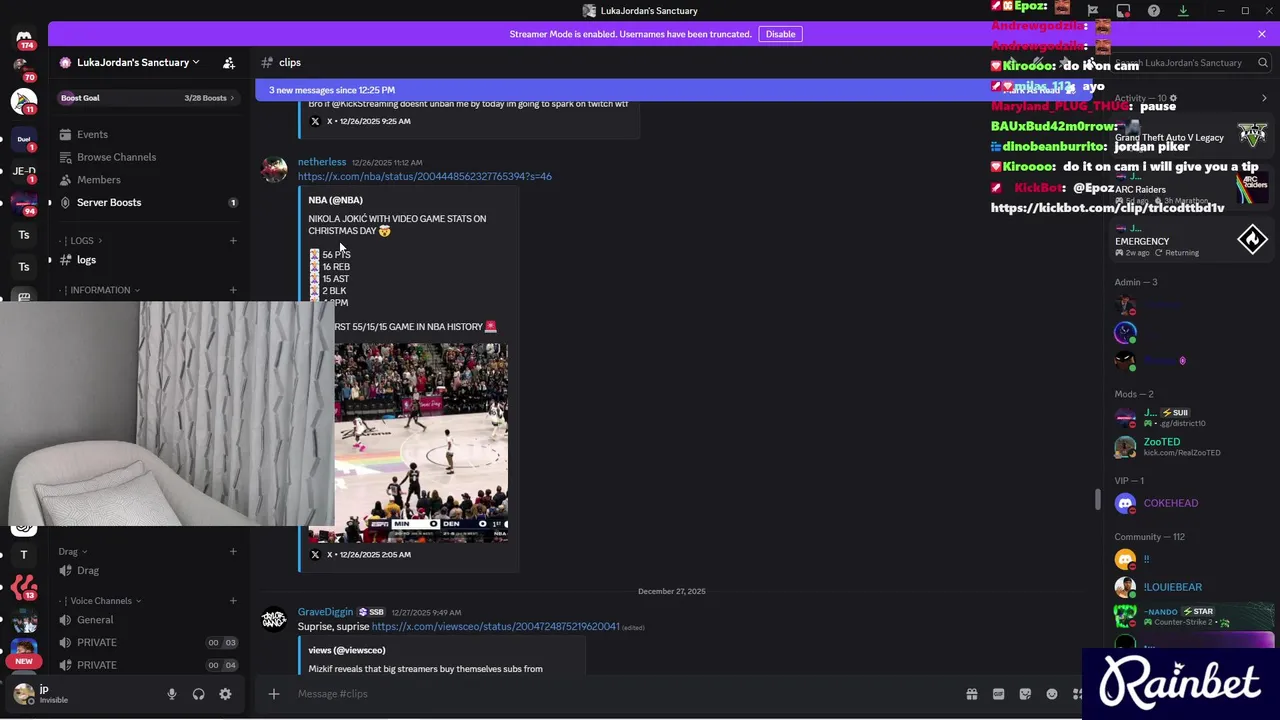Open the server icon with 94 badge
Screen dimensions: 1280x720
tap(24, 204)
